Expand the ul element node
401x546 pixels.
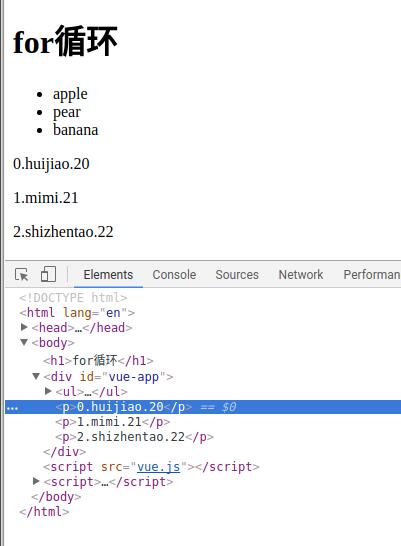click(x=48, y=391)
